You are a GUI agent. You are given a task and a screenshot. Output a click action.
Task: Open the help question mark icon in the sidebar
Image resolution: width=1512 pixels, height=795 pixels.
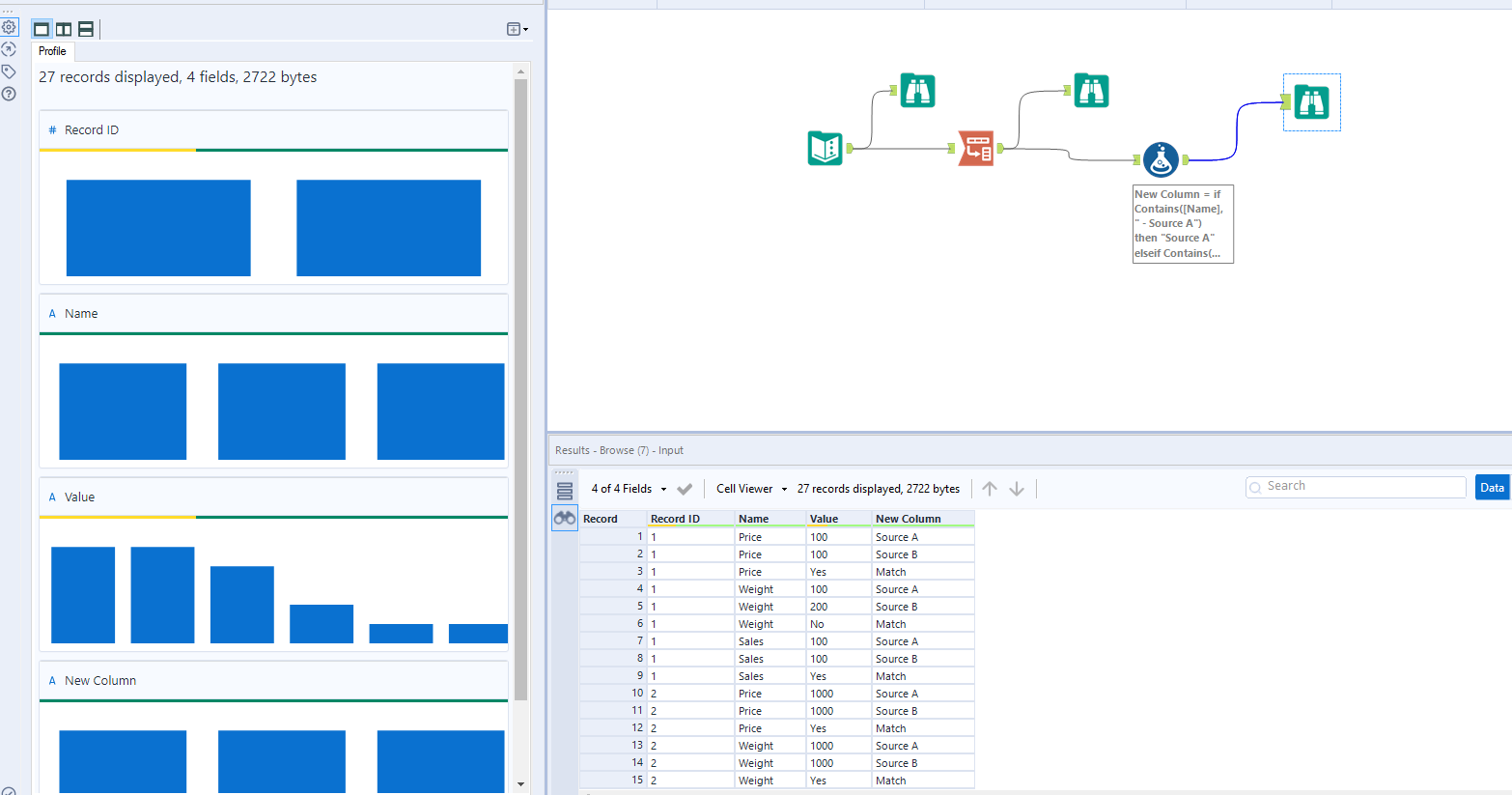tap(10, 94)
